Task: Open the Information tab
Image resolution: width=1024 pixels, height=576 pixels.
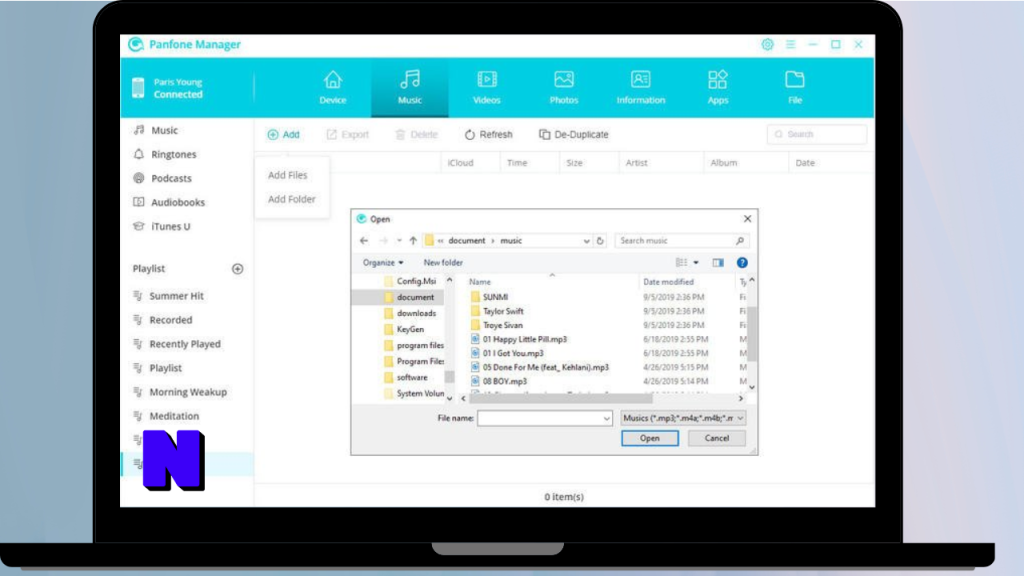Action: click(x=641, y=88)
